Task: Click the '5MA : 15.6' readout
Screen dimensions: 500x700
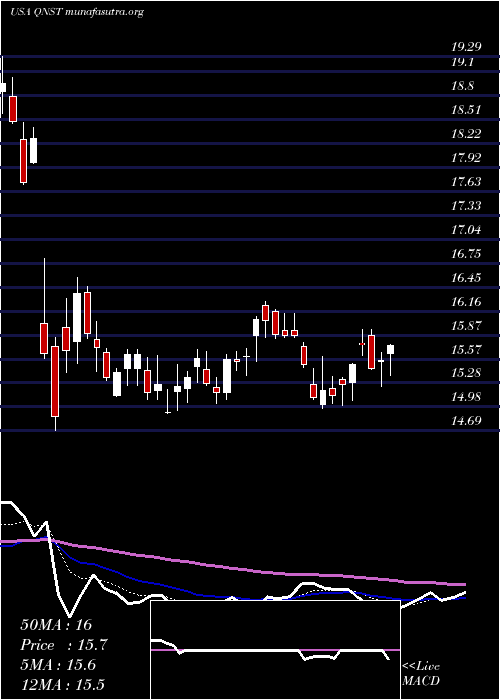Action: pos(58,665)
